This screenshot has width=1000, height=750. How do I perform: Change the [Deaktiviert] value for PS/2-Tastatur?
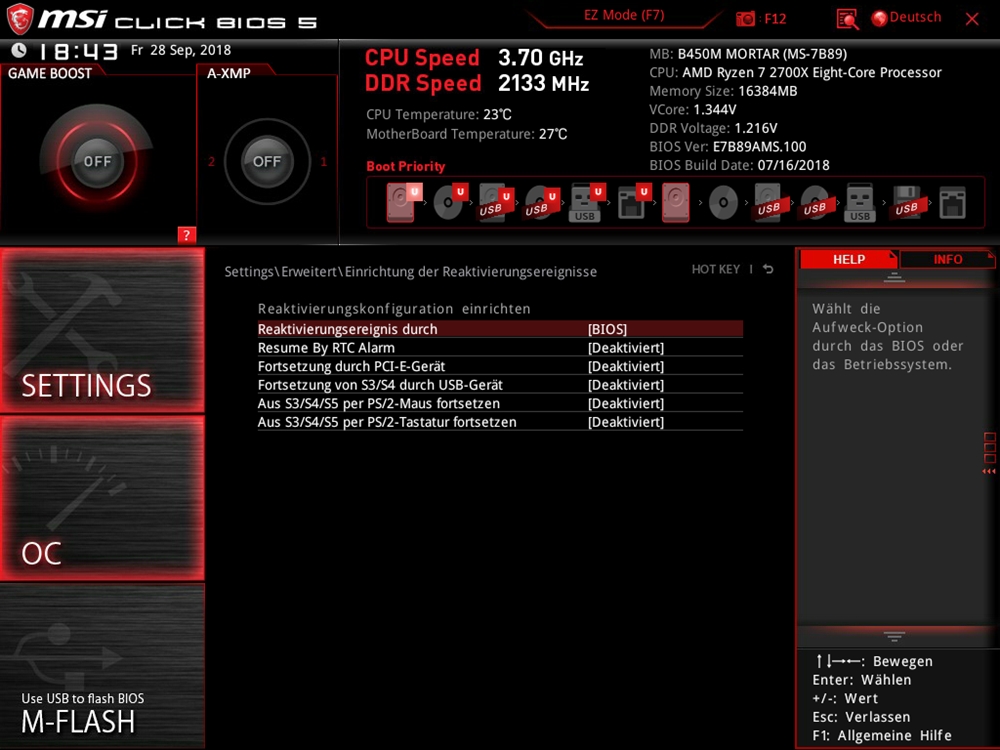point(626,422)
